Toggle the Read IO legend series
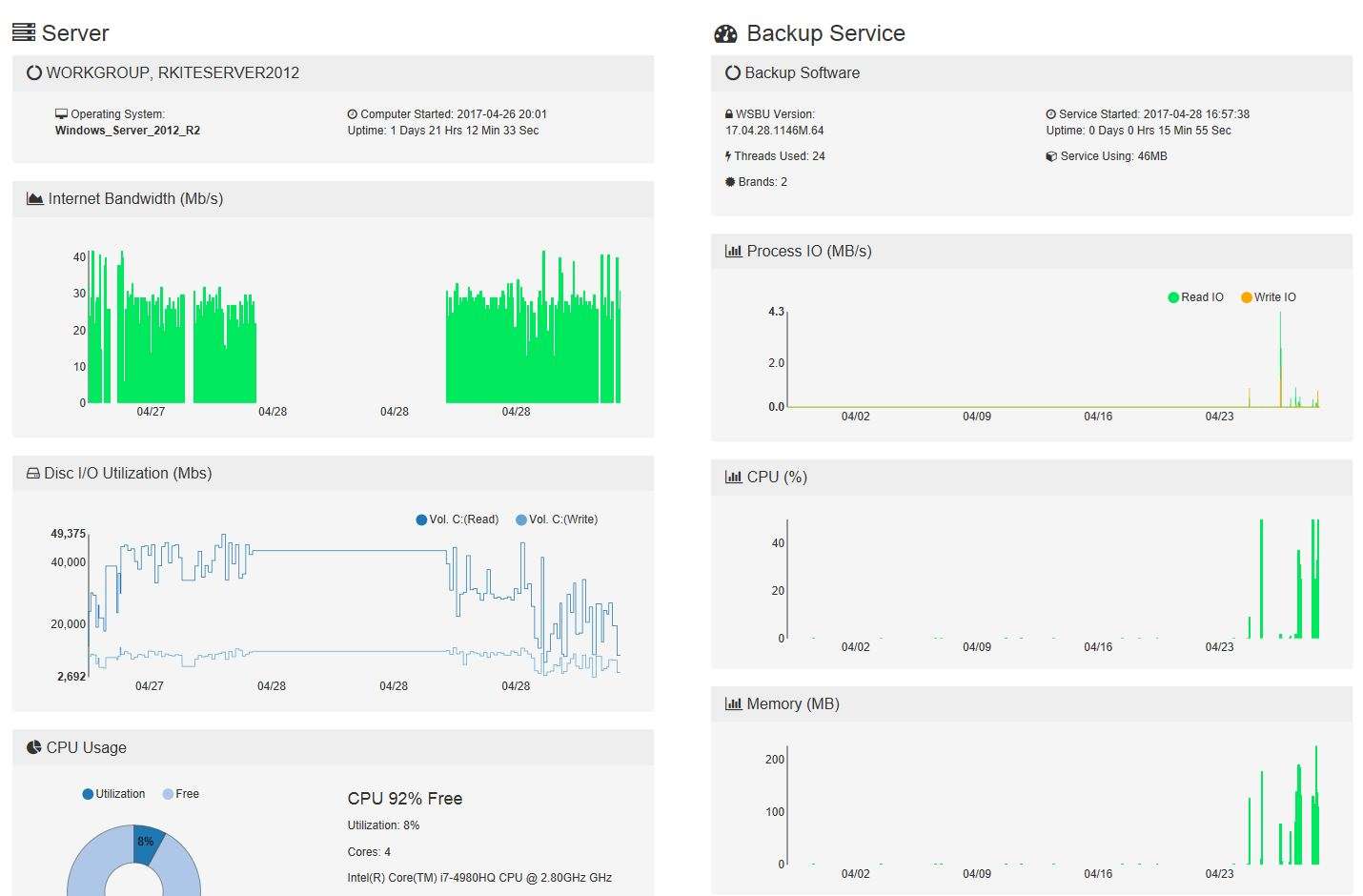This screenshot has height=896, width=1363. (1196, 297)
